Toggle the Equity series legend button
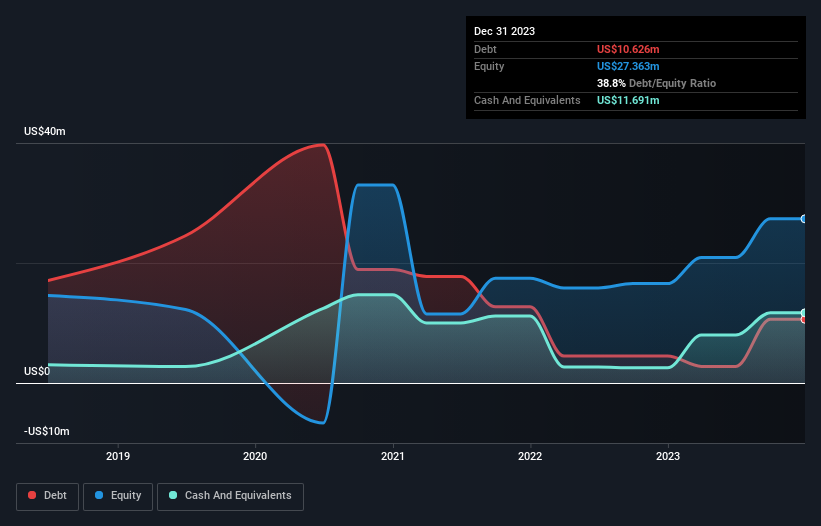This screenshot has height=526, width=821. click(118, 496)
